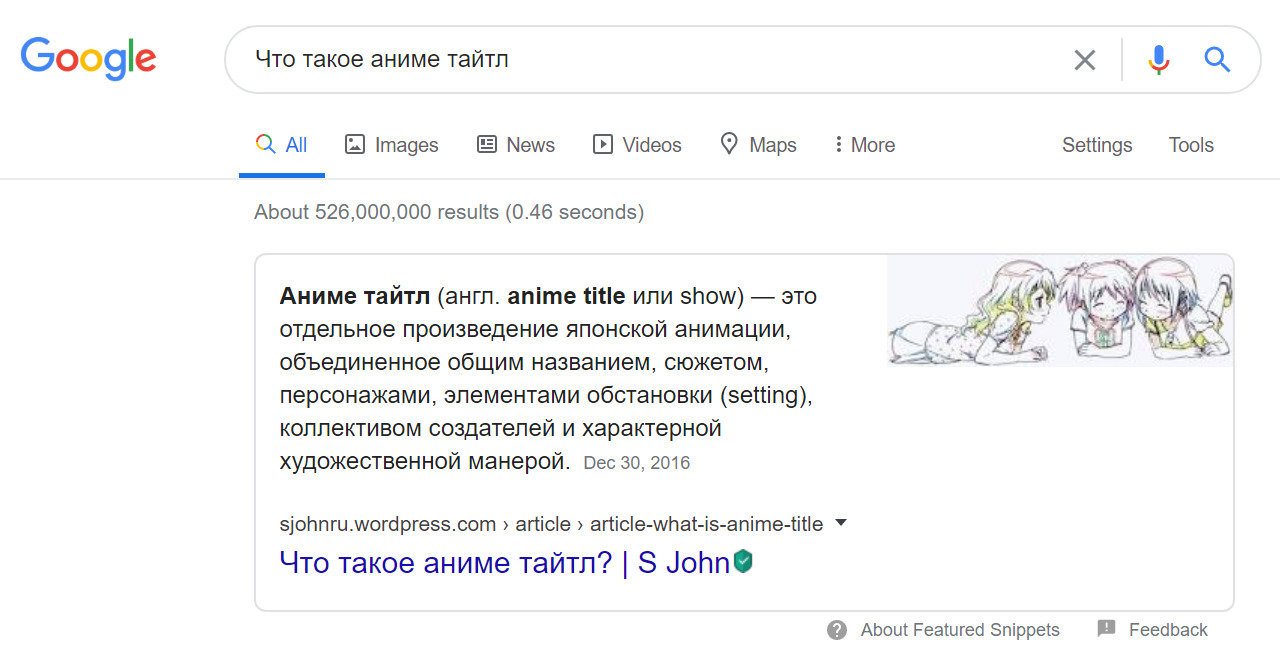
Task: Click the blue magnifier search button
Action: pyautogui.click(x=1216, y=60)
